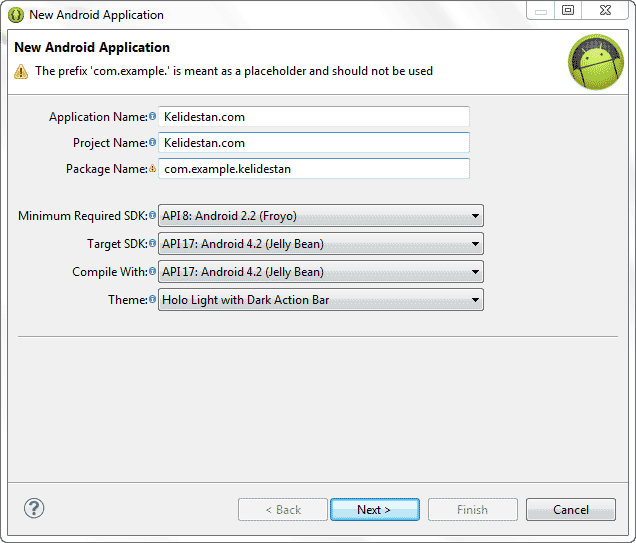This screenshot has width=636, height=543.
Task: Click info icon beside Target SDK
Action: [152, 243]
